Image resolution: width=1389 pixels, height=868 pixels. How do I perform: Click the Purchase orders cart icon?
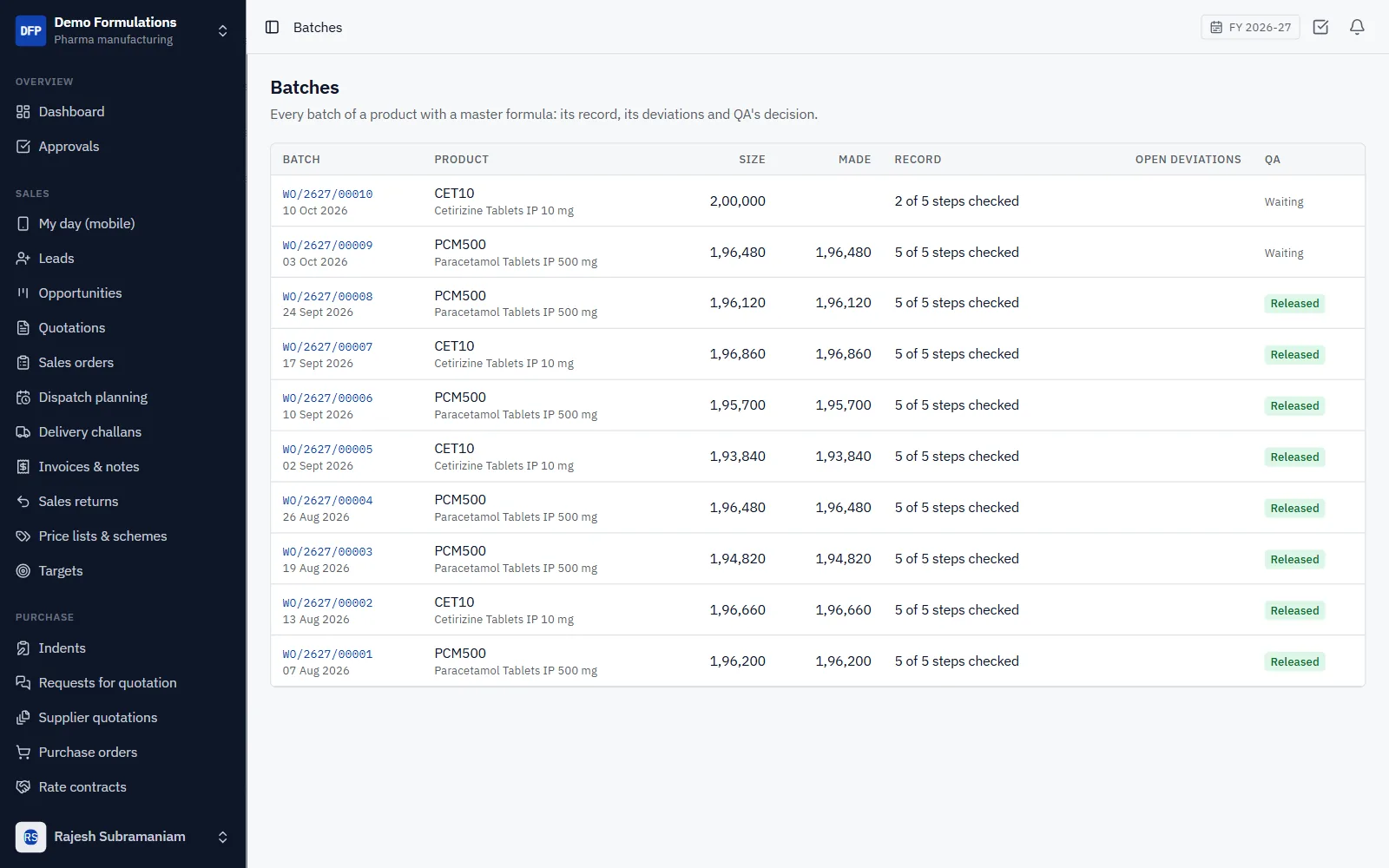[x=23, y=753]
